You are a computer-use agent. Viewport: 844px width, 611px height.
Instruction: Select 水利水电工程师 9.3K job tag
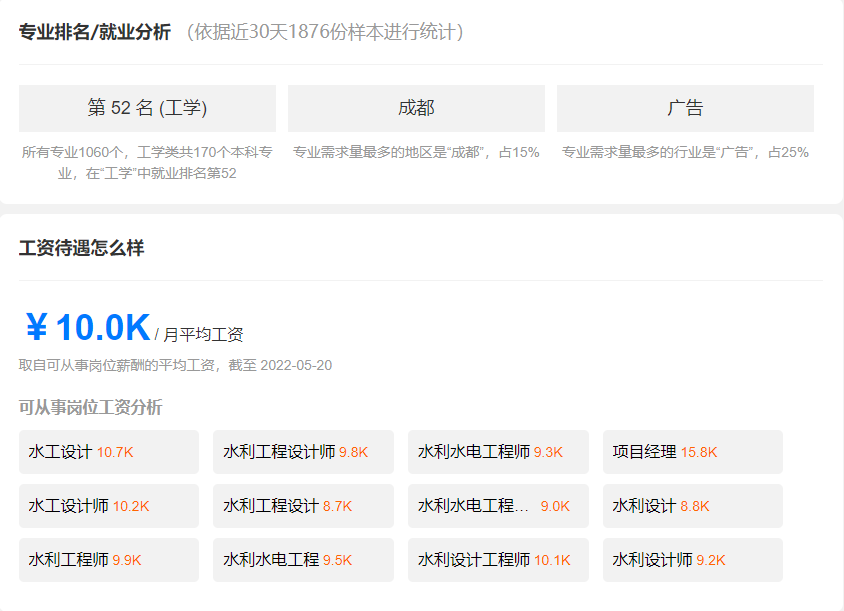click(x=498, y=452)
